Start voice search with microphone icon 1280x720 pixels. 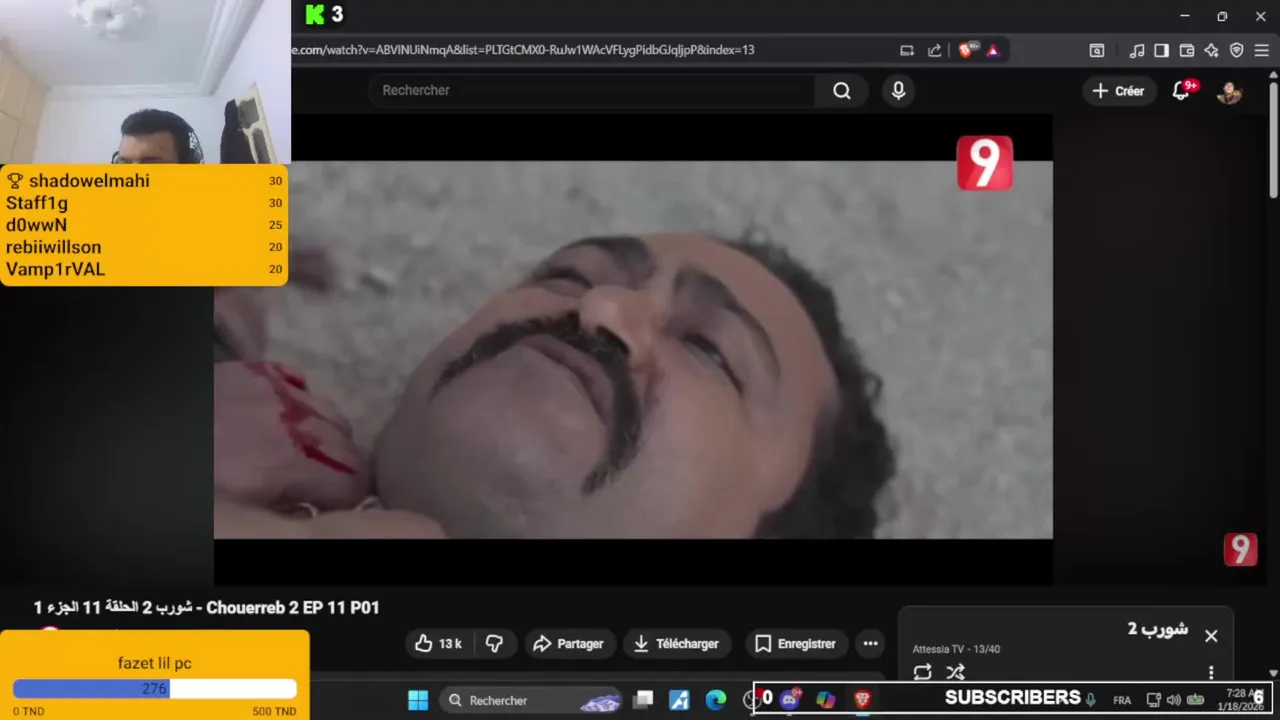898,91
